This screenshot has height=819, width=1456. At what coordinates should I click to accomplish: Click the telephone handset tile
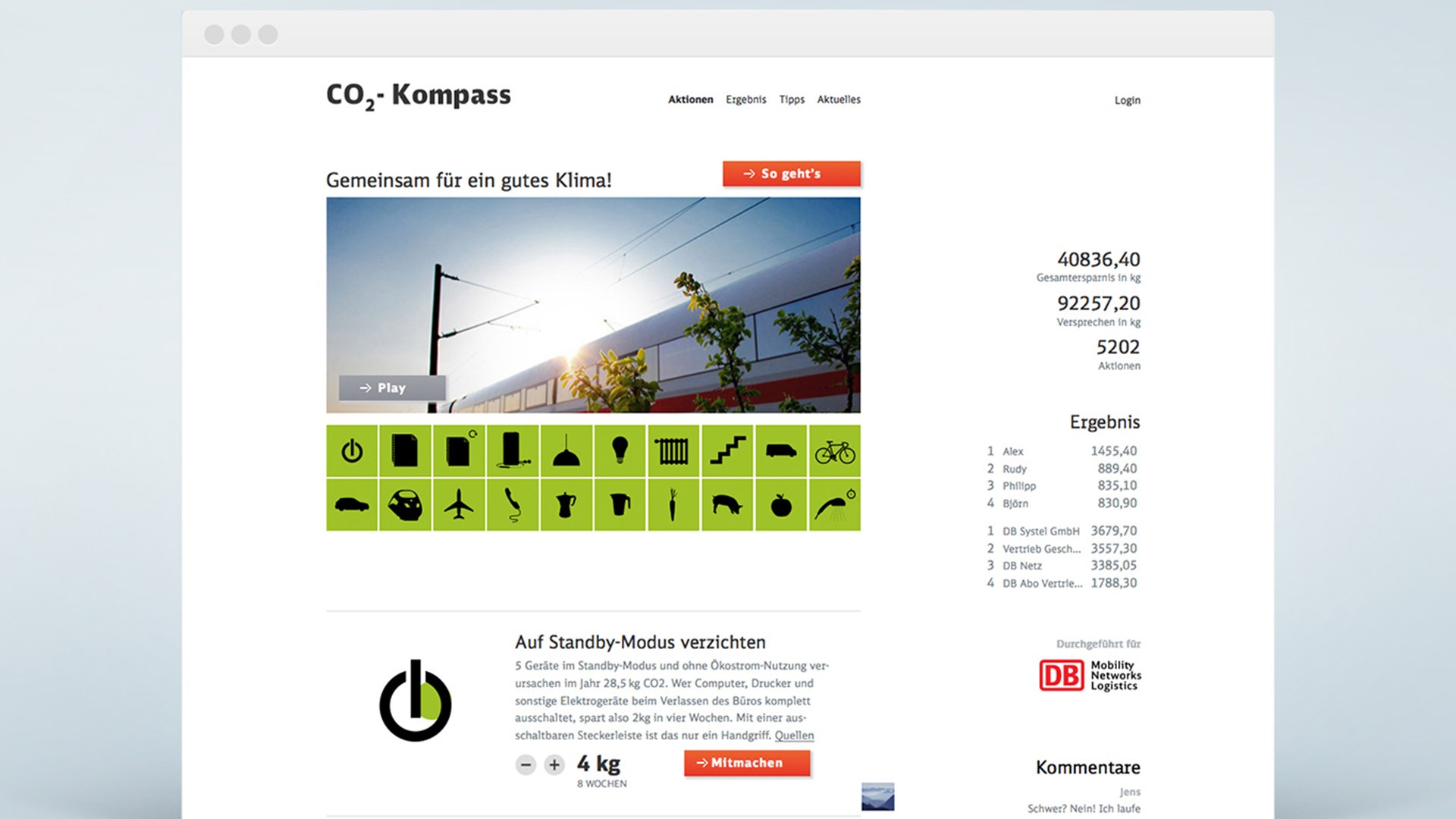pyautogui.click(x=513, y=504)
